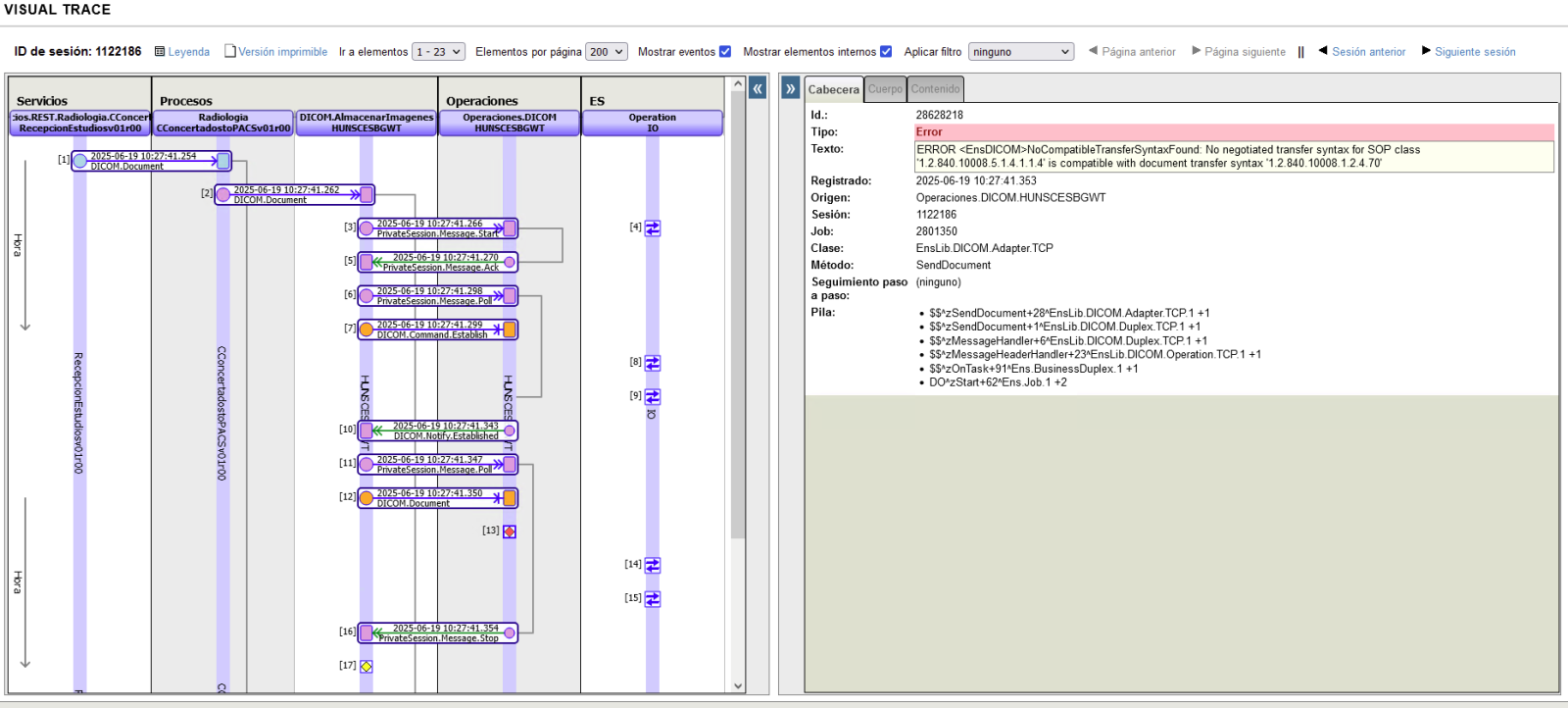Select message 3 PrivateSession.Message.Start
Screen dimensions: 1568x708
tap(438, 228)
